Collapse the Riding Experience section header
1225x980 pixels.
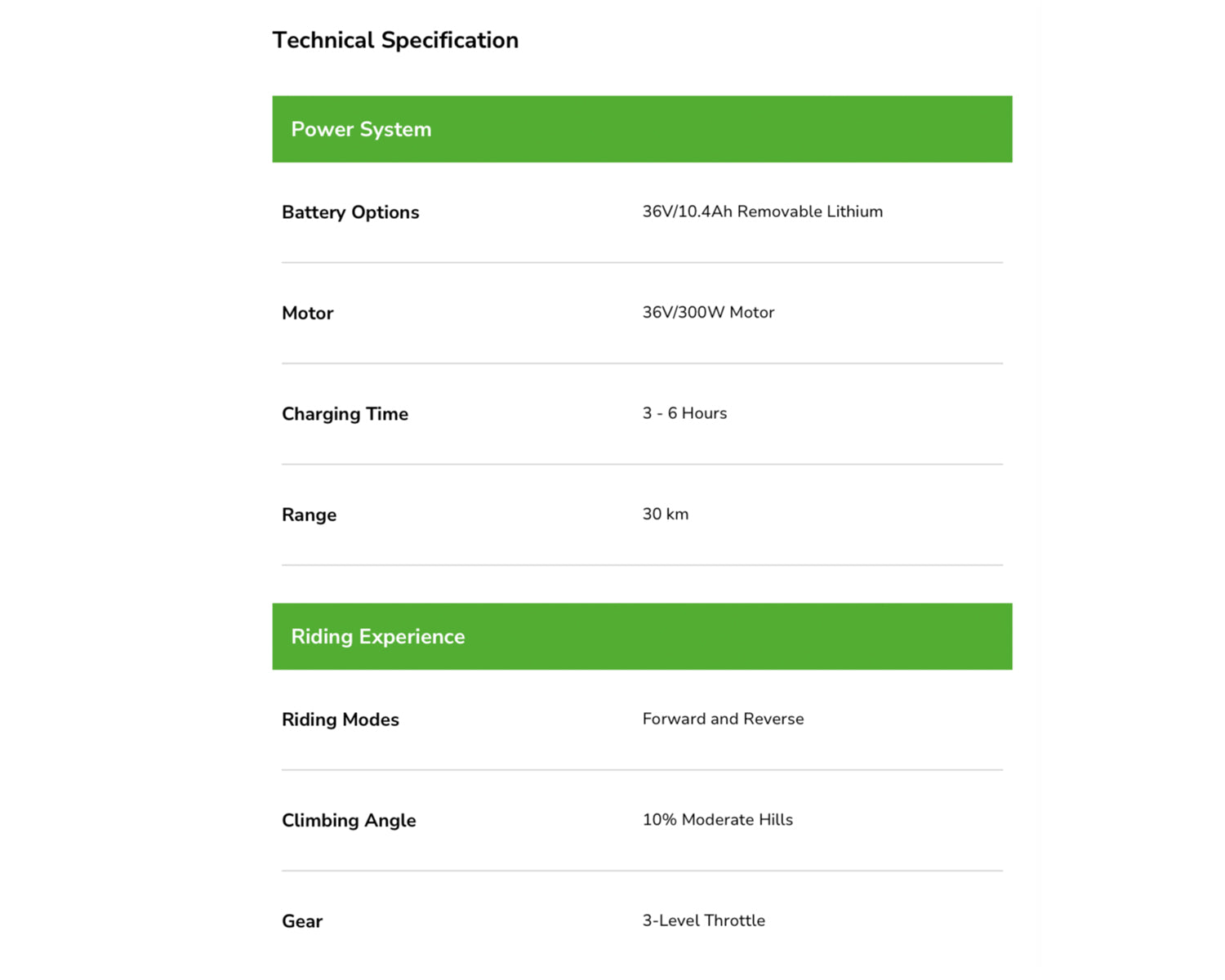tap(642, 636)
